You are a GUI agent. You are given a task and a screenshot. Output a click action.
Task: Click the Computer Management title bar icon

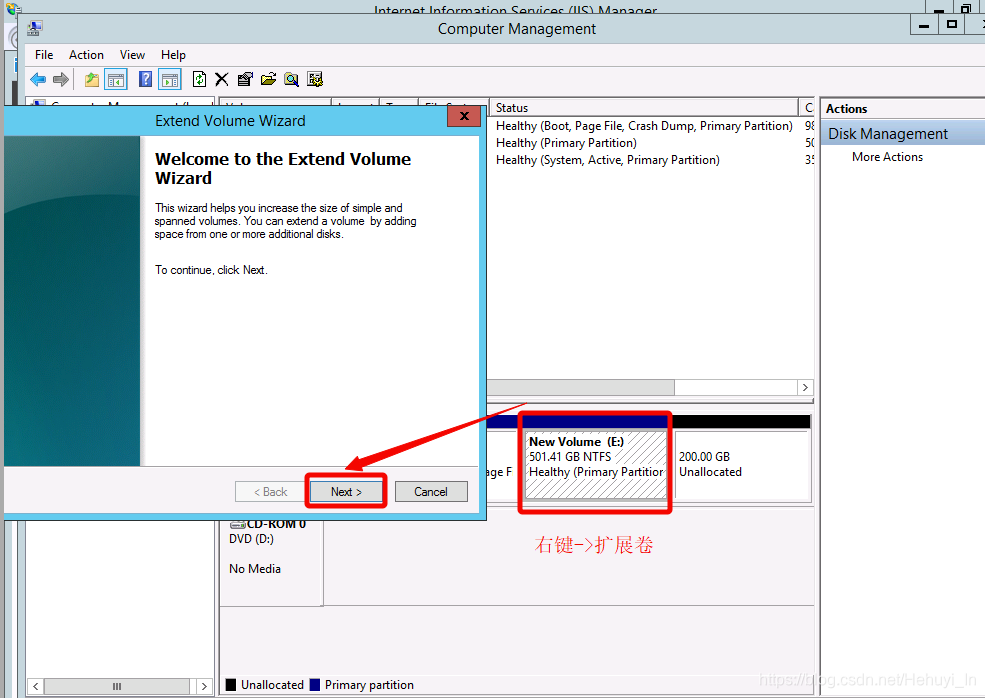pyautogui.click(x=35, y=28)
